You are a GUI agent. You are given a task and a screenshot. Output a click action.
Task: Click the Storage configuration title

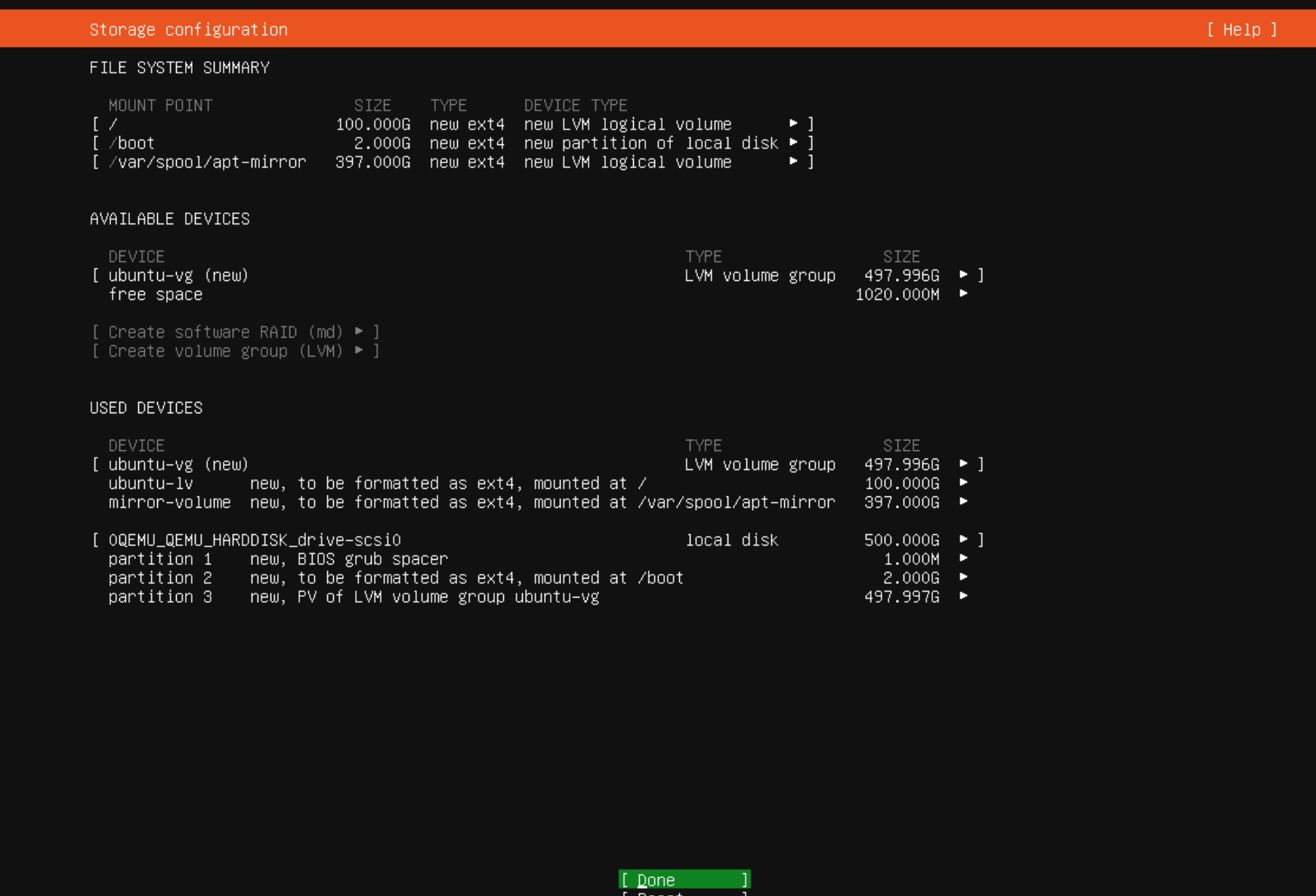pos(189,29)
